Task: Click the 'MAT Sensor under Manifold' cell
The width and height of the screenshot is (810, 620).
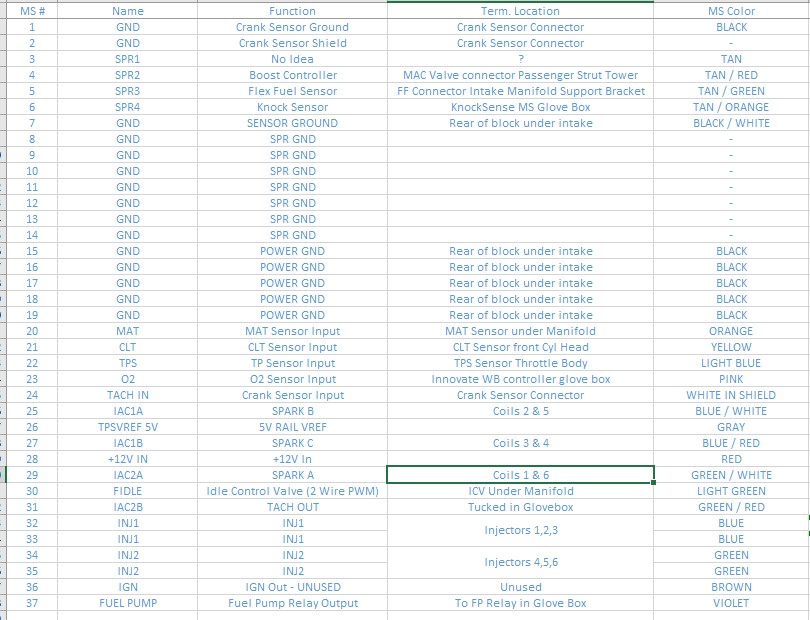Action: coord(520,331)
